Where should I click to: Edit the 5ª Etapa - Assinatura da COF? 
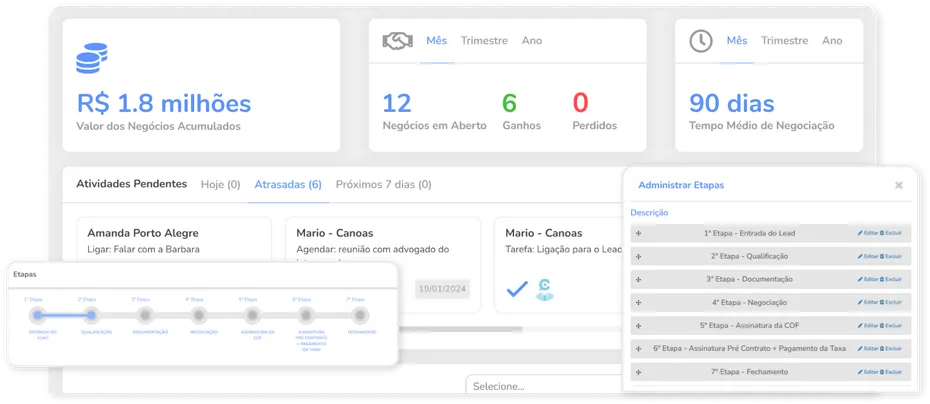coord(868,326)
